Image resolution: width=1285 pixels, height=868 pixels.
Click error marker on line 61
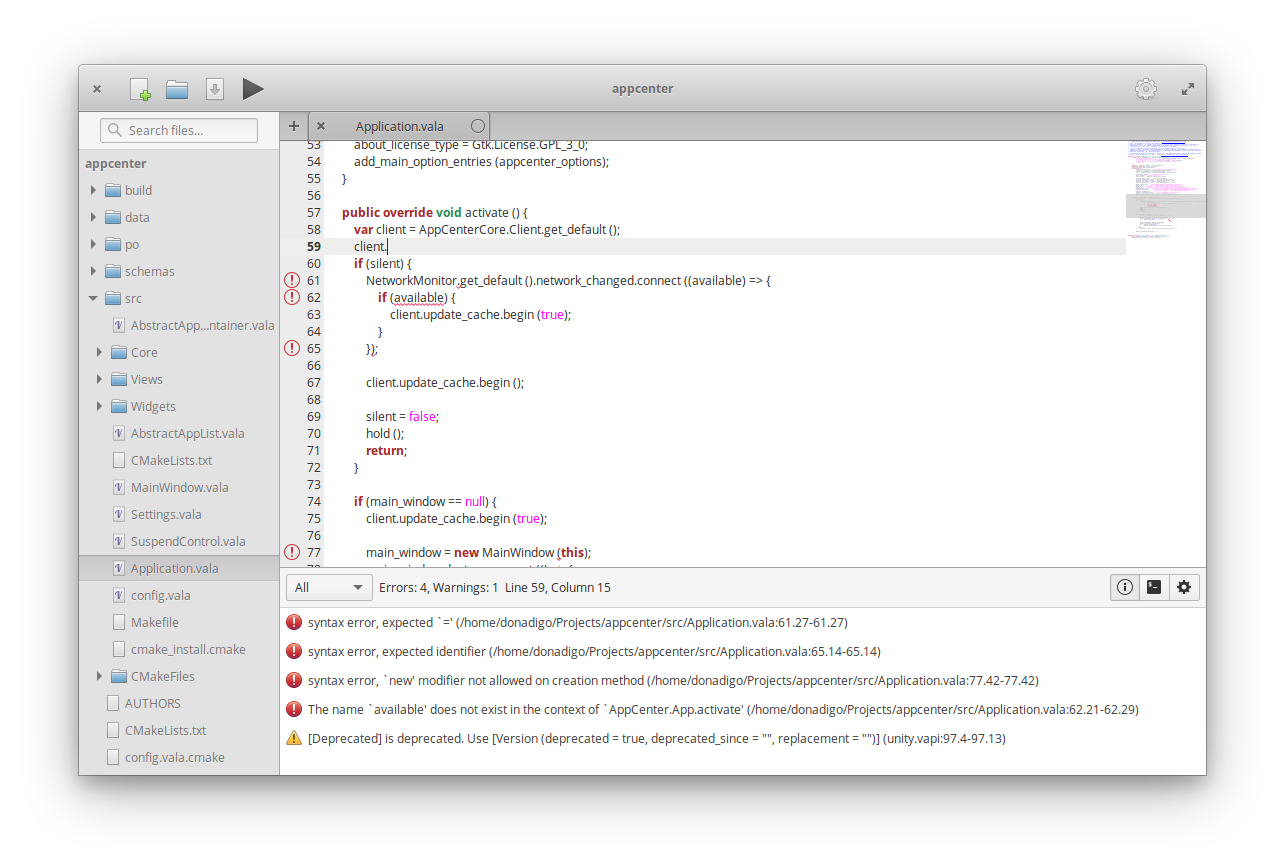pyautogui.click(x=292, y=280)
